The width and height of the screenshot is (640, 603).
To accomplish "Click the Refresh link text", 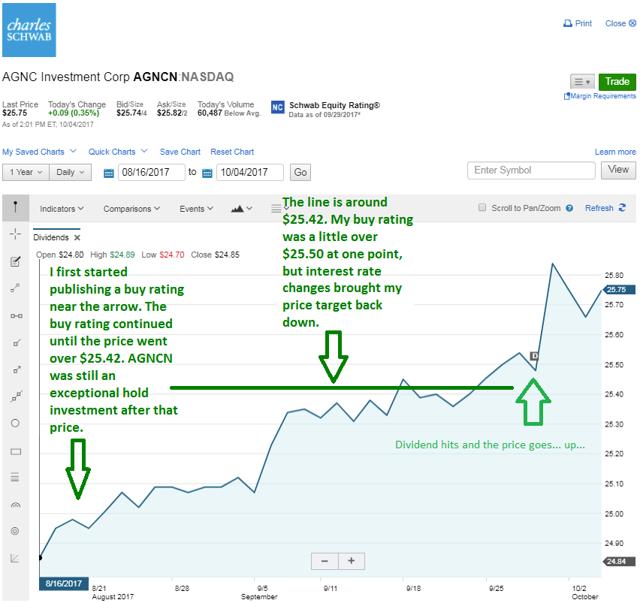I will click(x=599, y=208).
